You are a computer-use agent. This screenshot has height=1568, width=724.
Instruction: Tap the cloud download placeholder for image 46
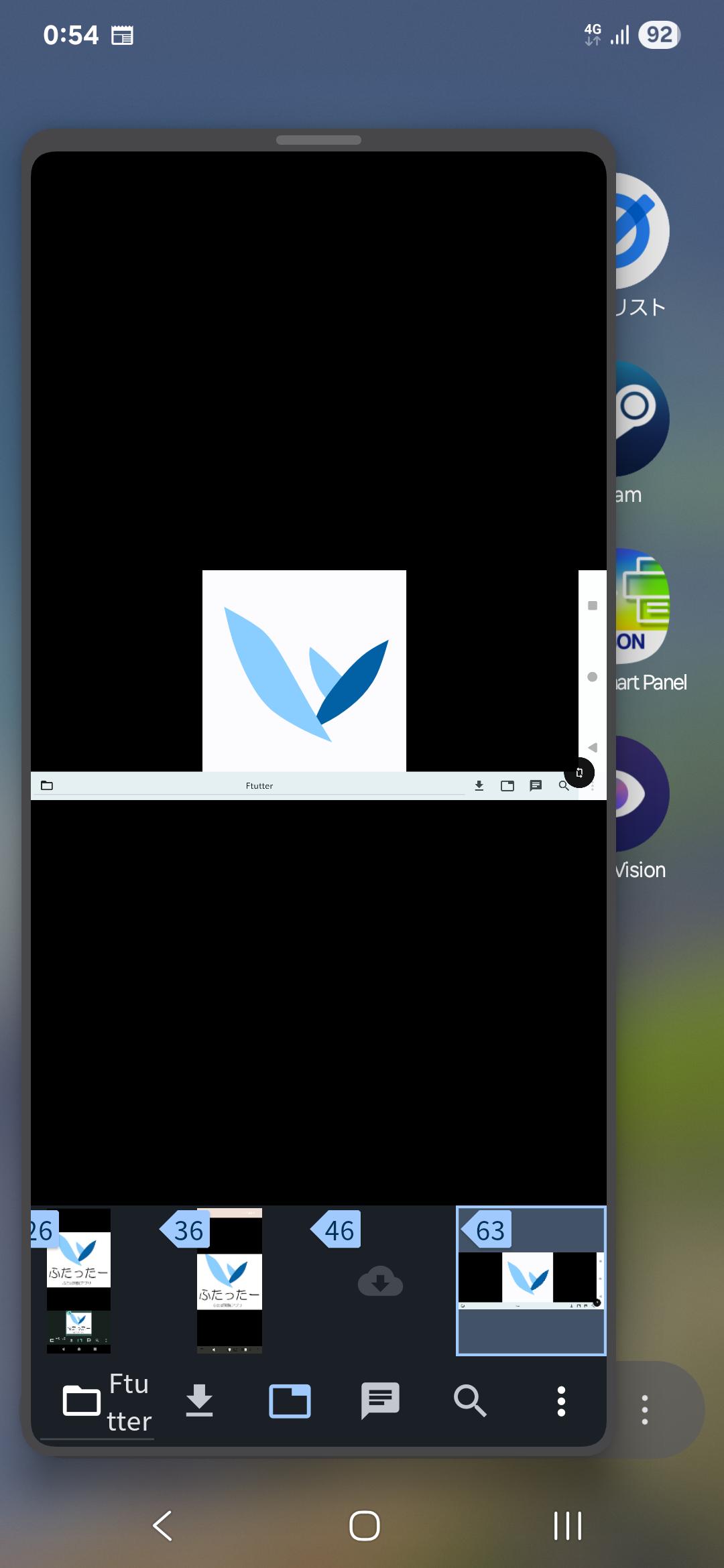380,1281
